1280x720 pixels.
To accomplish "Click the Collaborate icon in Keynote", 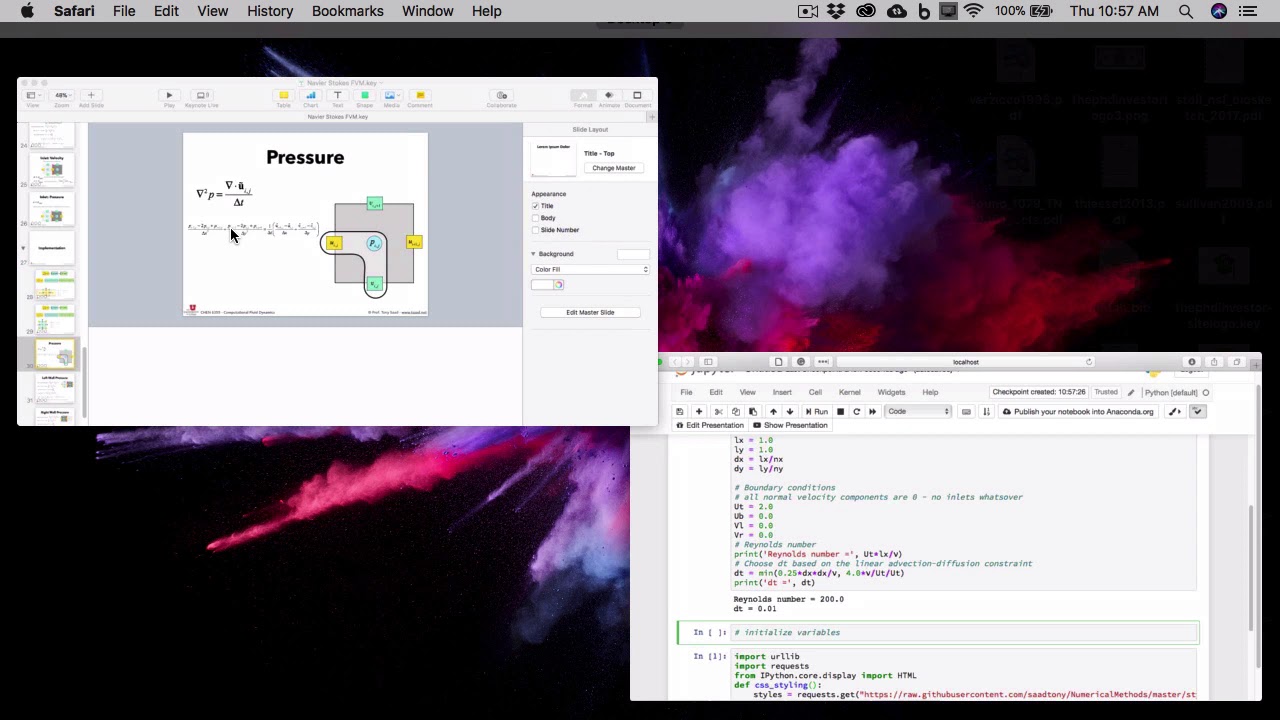I will (x=502, y=96).
